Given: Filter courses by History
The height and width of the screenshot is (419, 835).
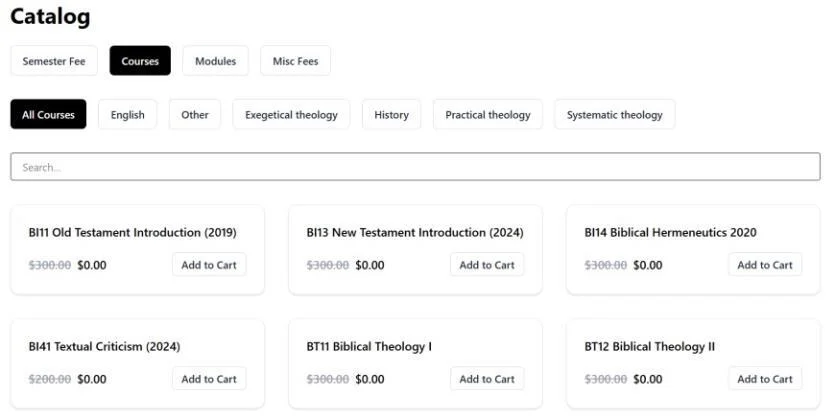Looking at the screenshot, I should (x=391, y=114).
